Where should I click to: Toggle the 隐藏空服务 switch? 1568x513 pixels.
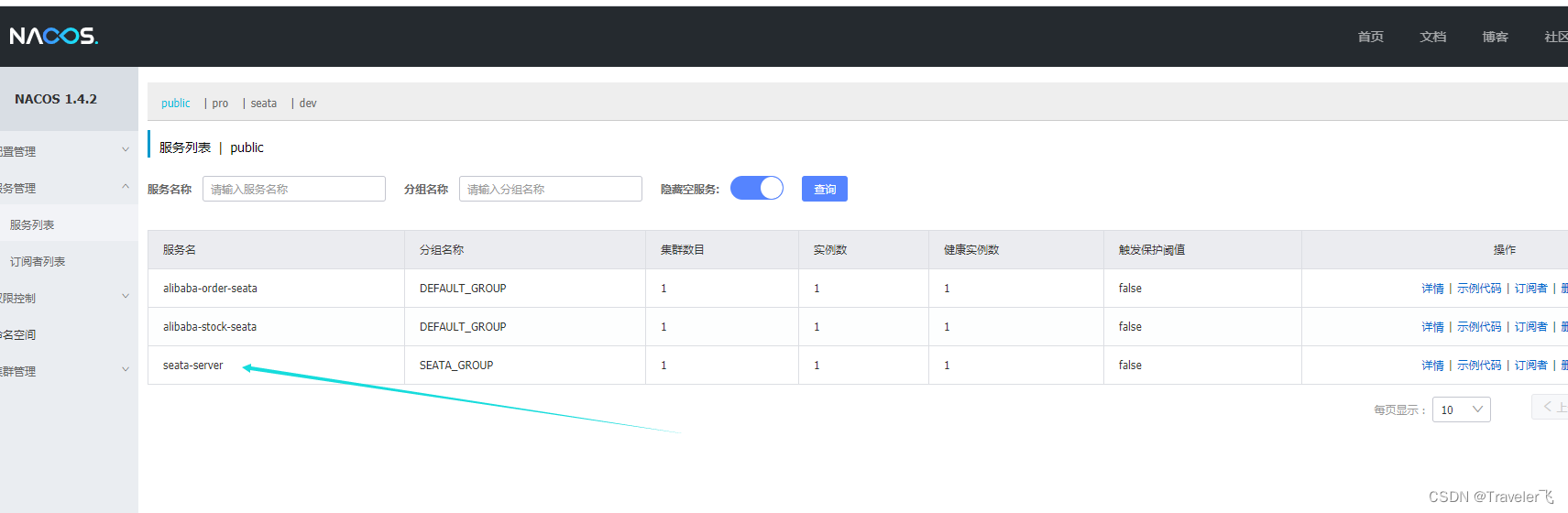pos(757,188)
